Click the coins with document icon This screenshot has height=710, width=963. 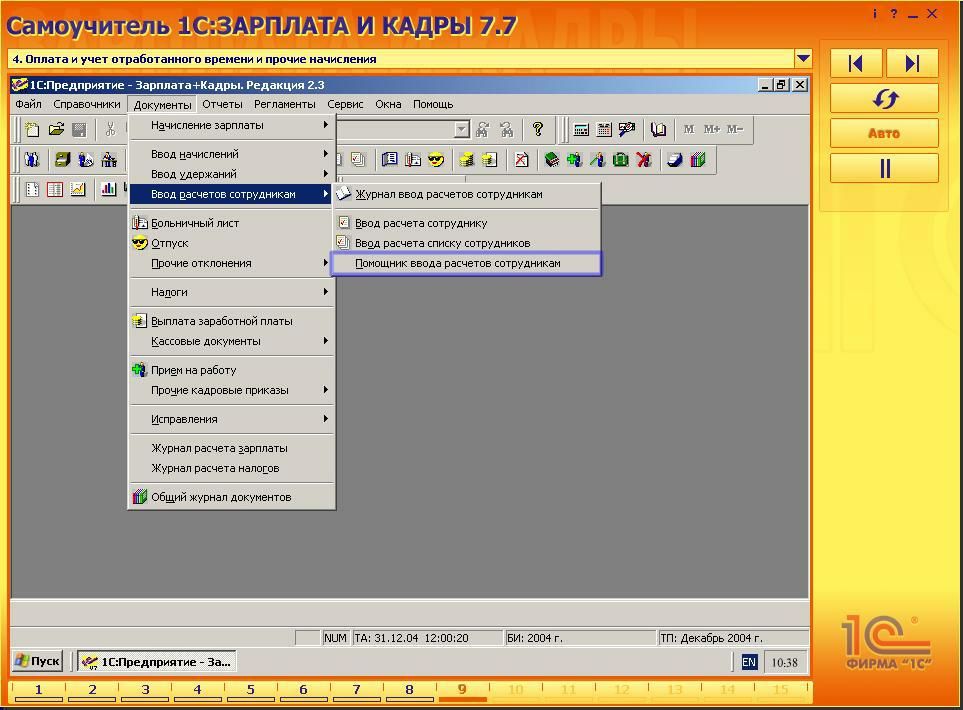pos(489,160)
